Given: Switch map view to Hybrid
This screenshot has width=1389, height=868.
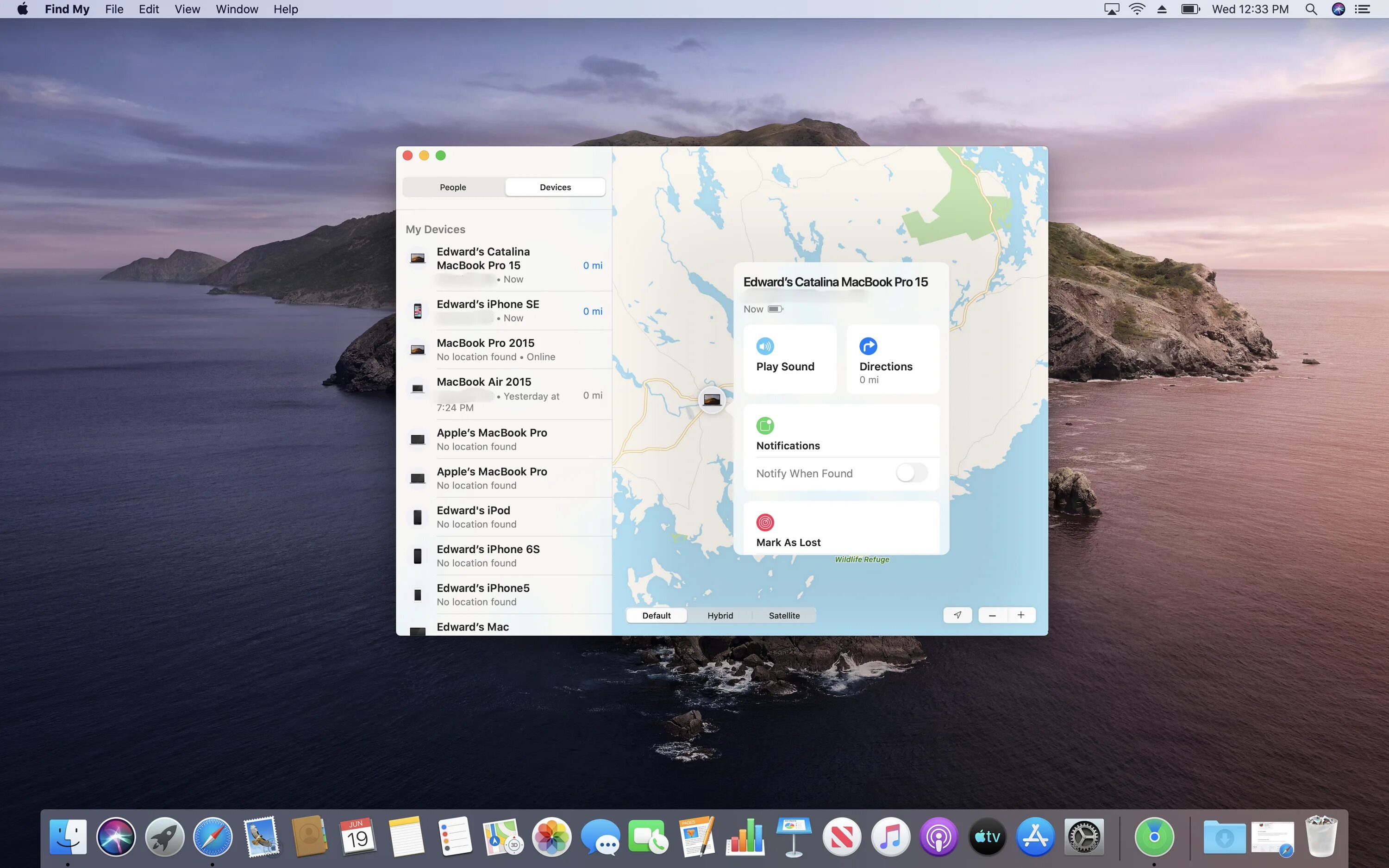Looking at the screenshot, I should [x=720, y=615].
